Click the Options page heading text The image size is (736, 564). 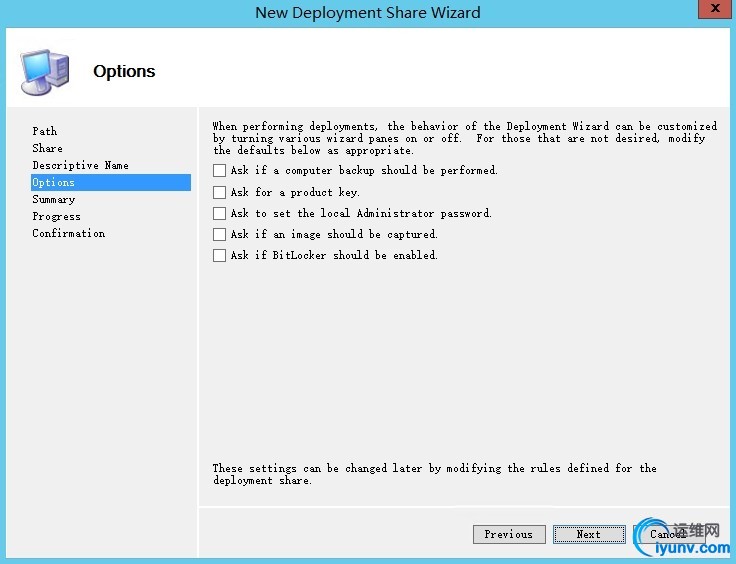[x=124, y=71]
